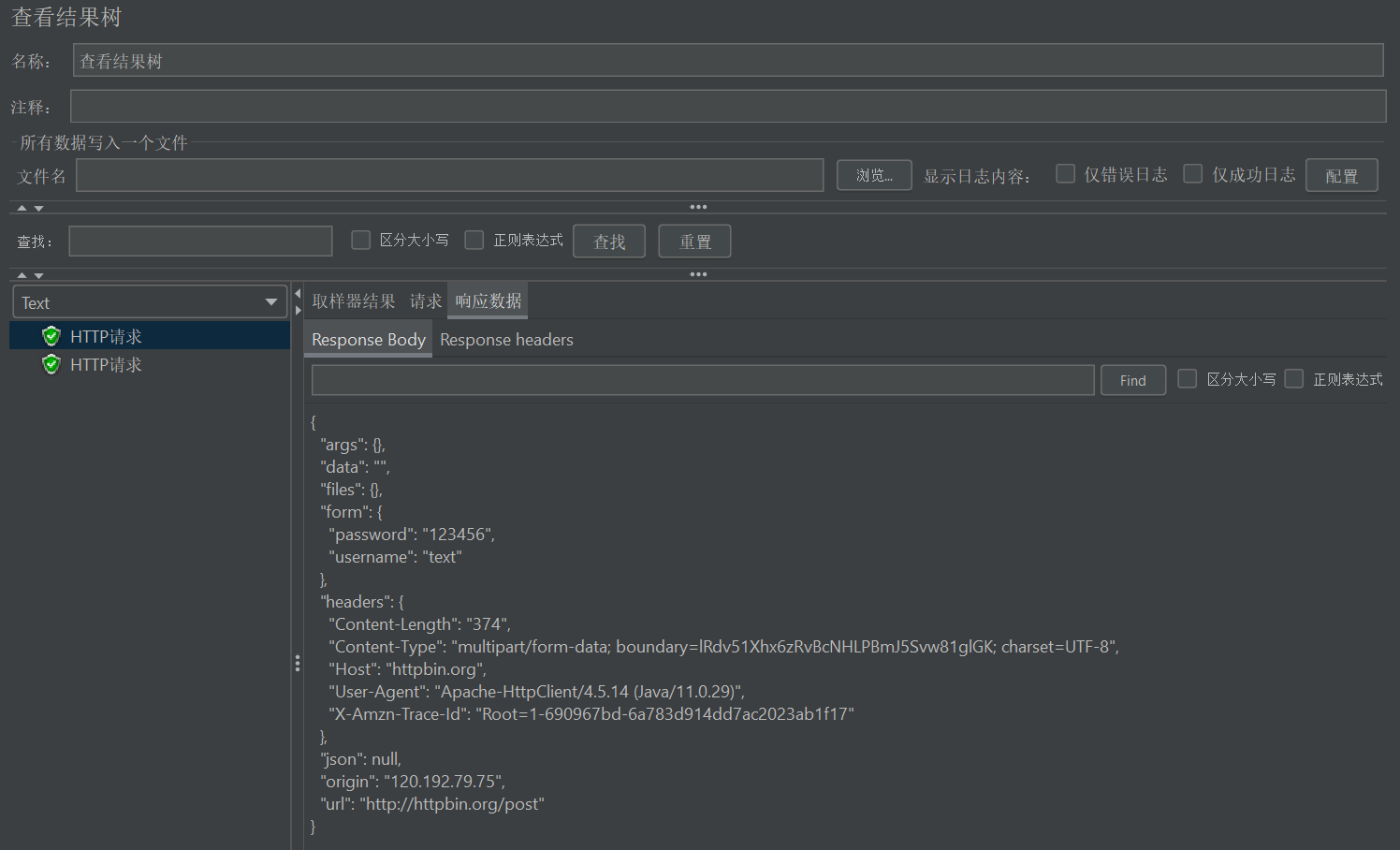Click the up arrow above the Text dropdown
This screenshot has width=1400, height=850.
[22, 275]
